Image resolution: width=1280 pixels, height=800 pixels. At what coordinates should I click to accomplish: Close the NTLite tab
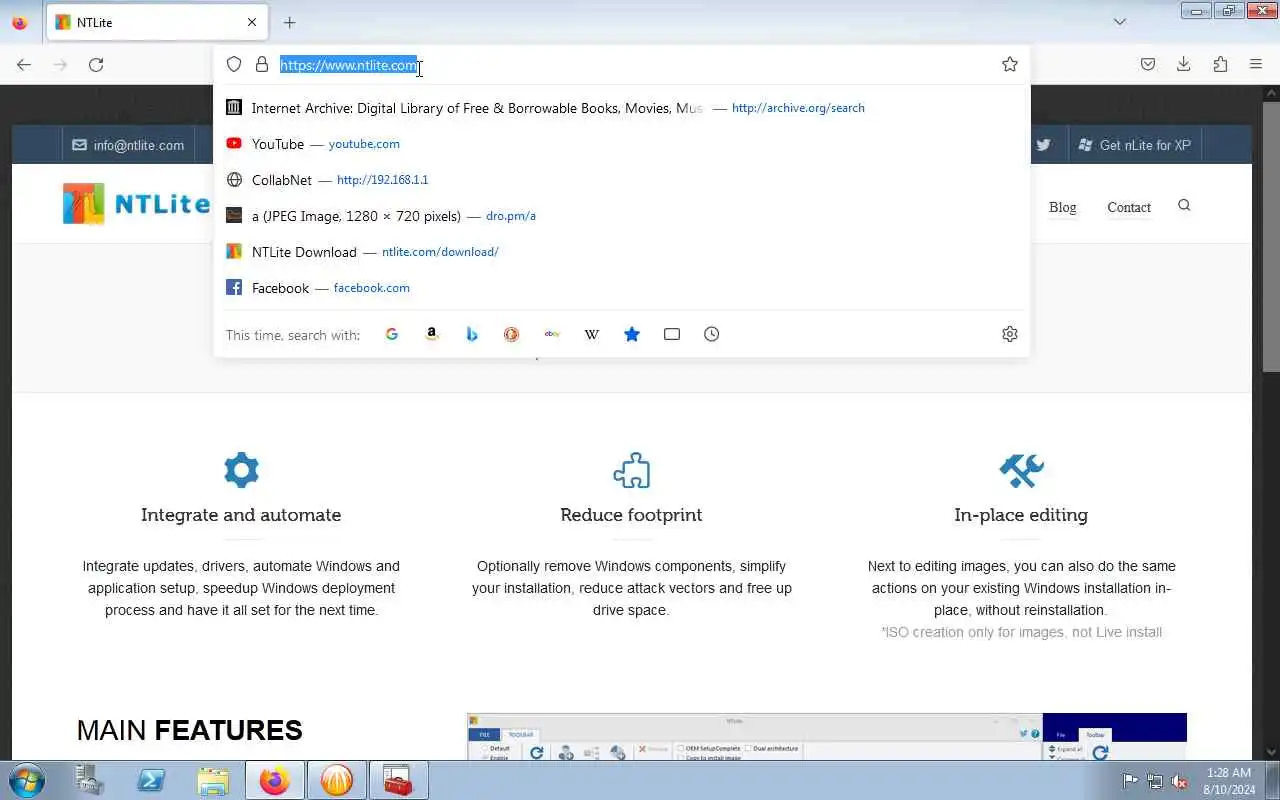[252, 22]
